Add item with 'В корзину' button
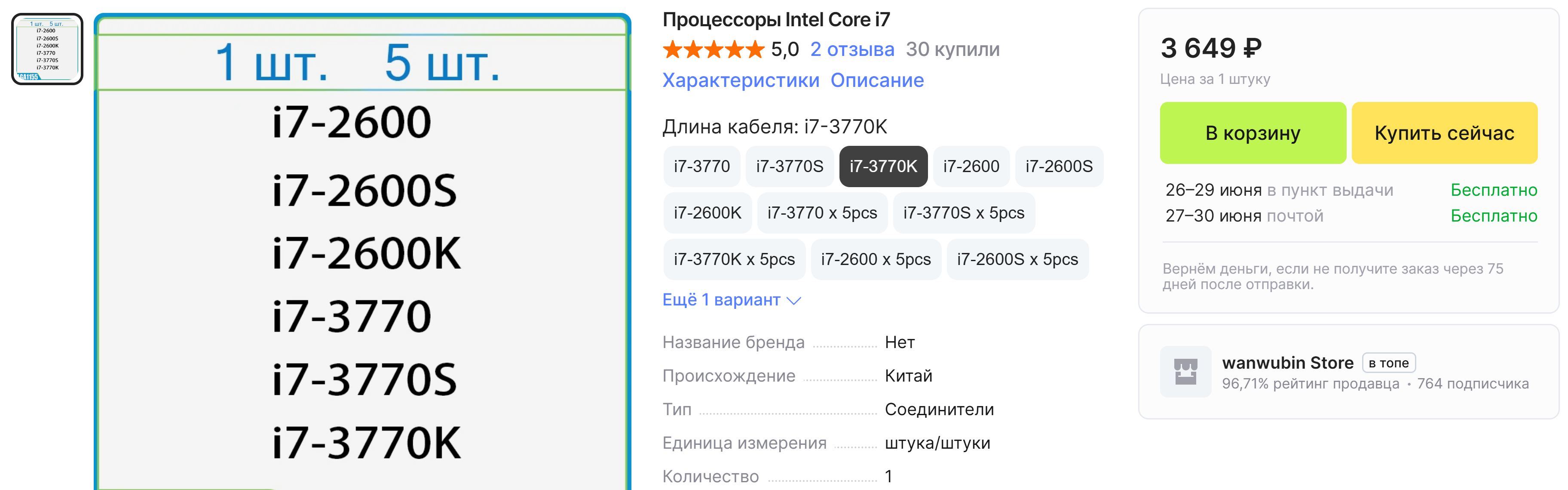Screen dimensions: 1568x490 coord(1253,133)
